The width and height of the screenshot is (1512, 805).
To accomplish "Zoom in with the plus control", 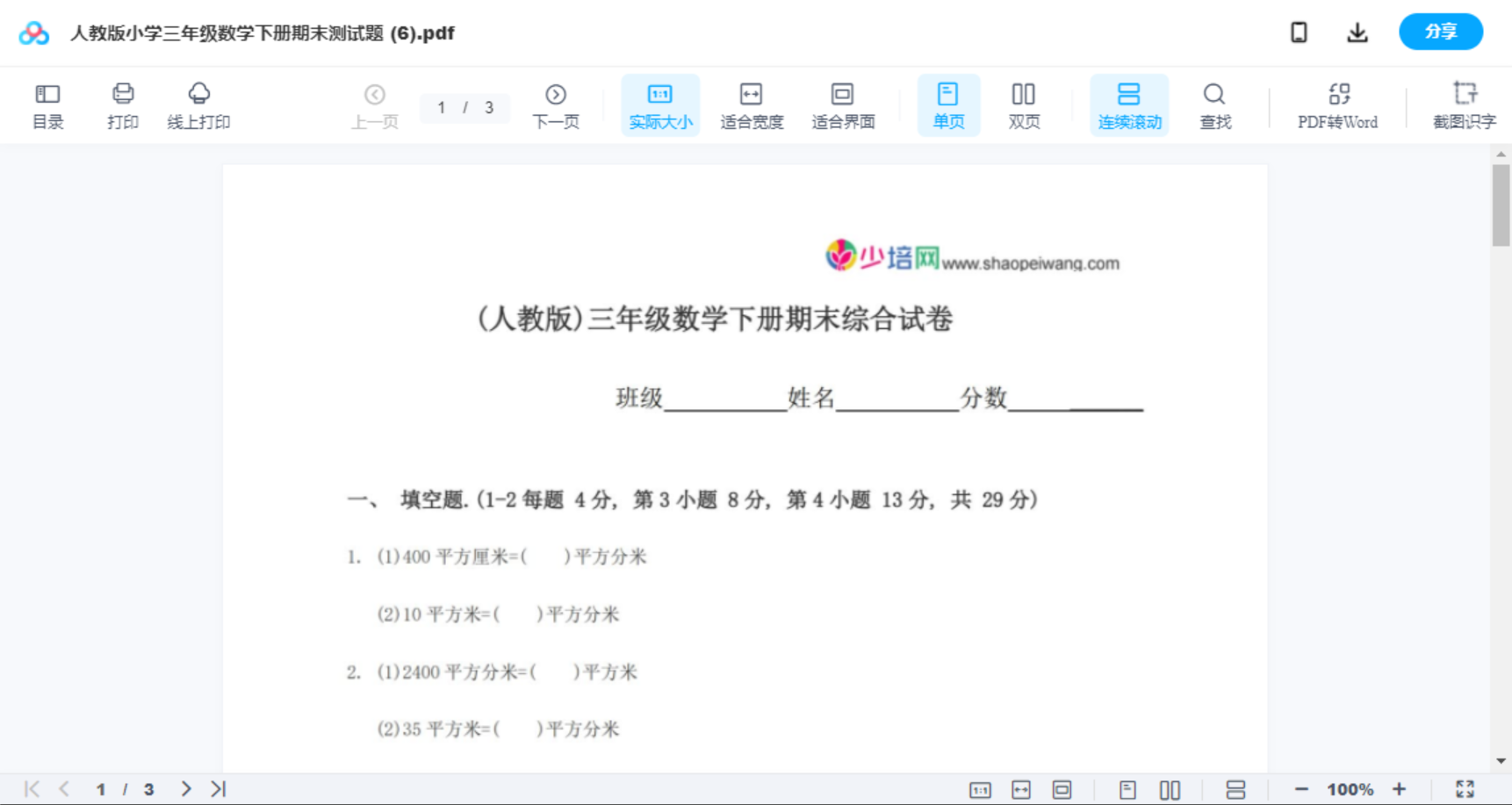I will pyautogui.click(x=1400, y=787).
